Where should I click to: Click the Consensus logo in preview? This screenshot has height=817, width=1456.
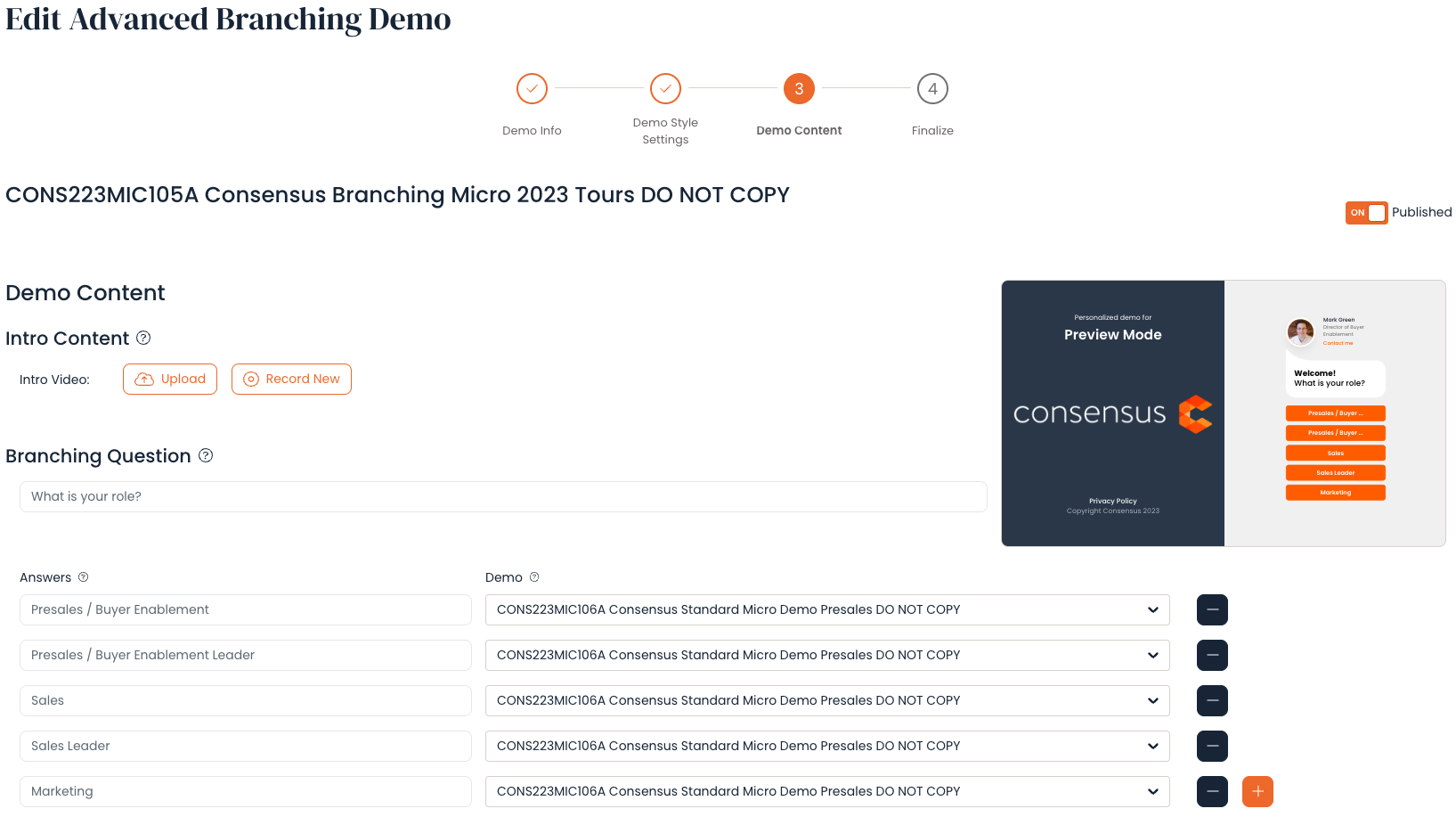coord(1112,413)
